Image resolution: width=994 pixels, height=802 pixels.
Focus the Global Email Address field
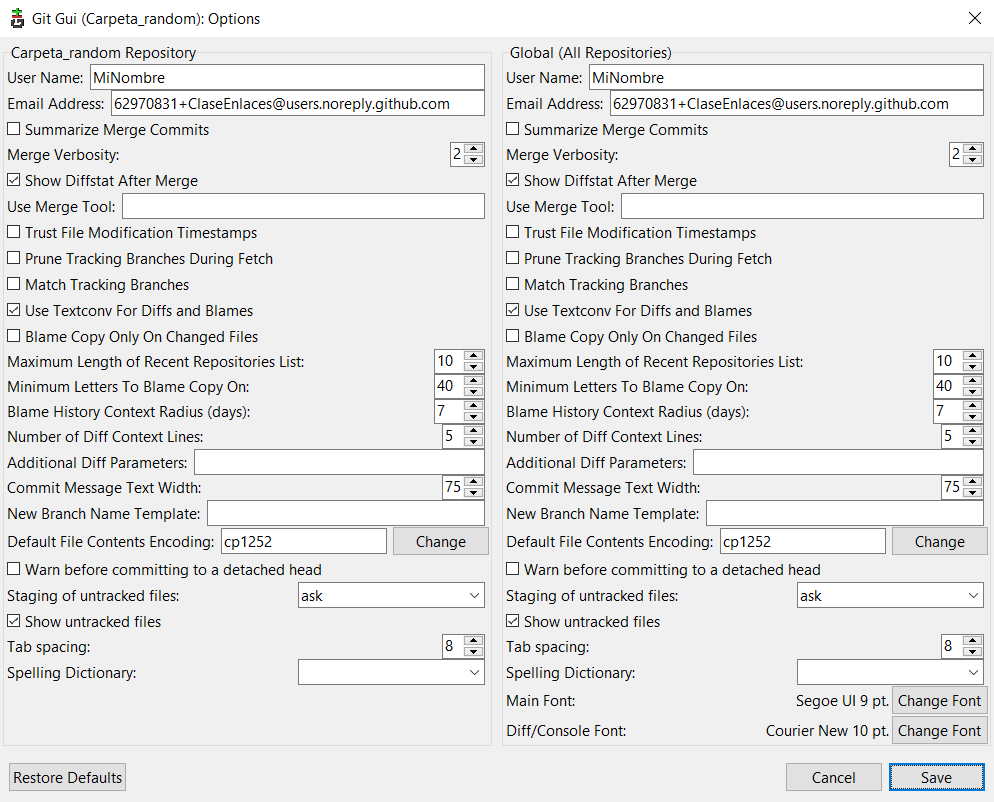tap(797, 103)
